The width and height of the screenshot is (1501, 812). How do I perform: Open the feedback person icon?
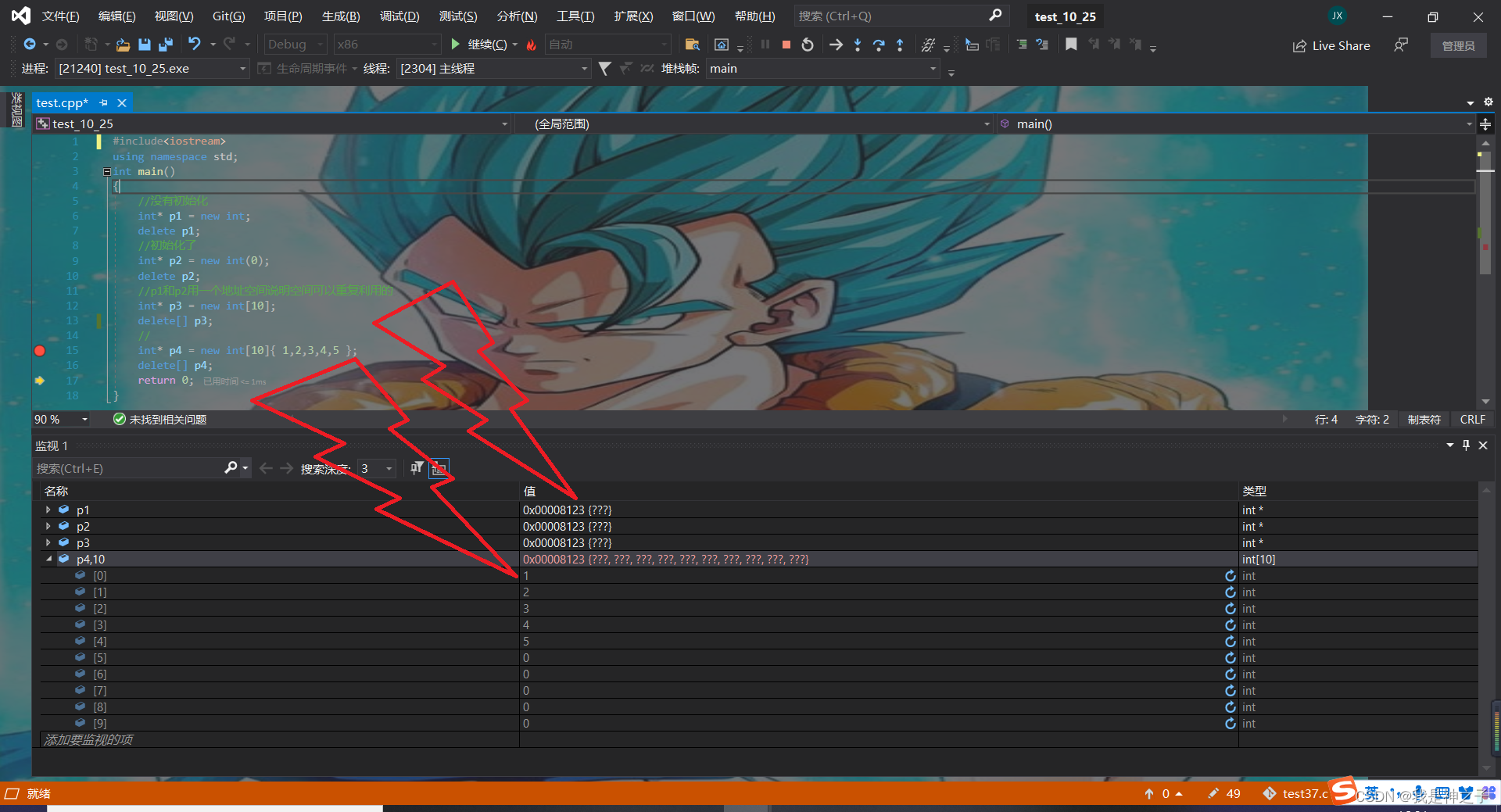[x=1401, y=45]
